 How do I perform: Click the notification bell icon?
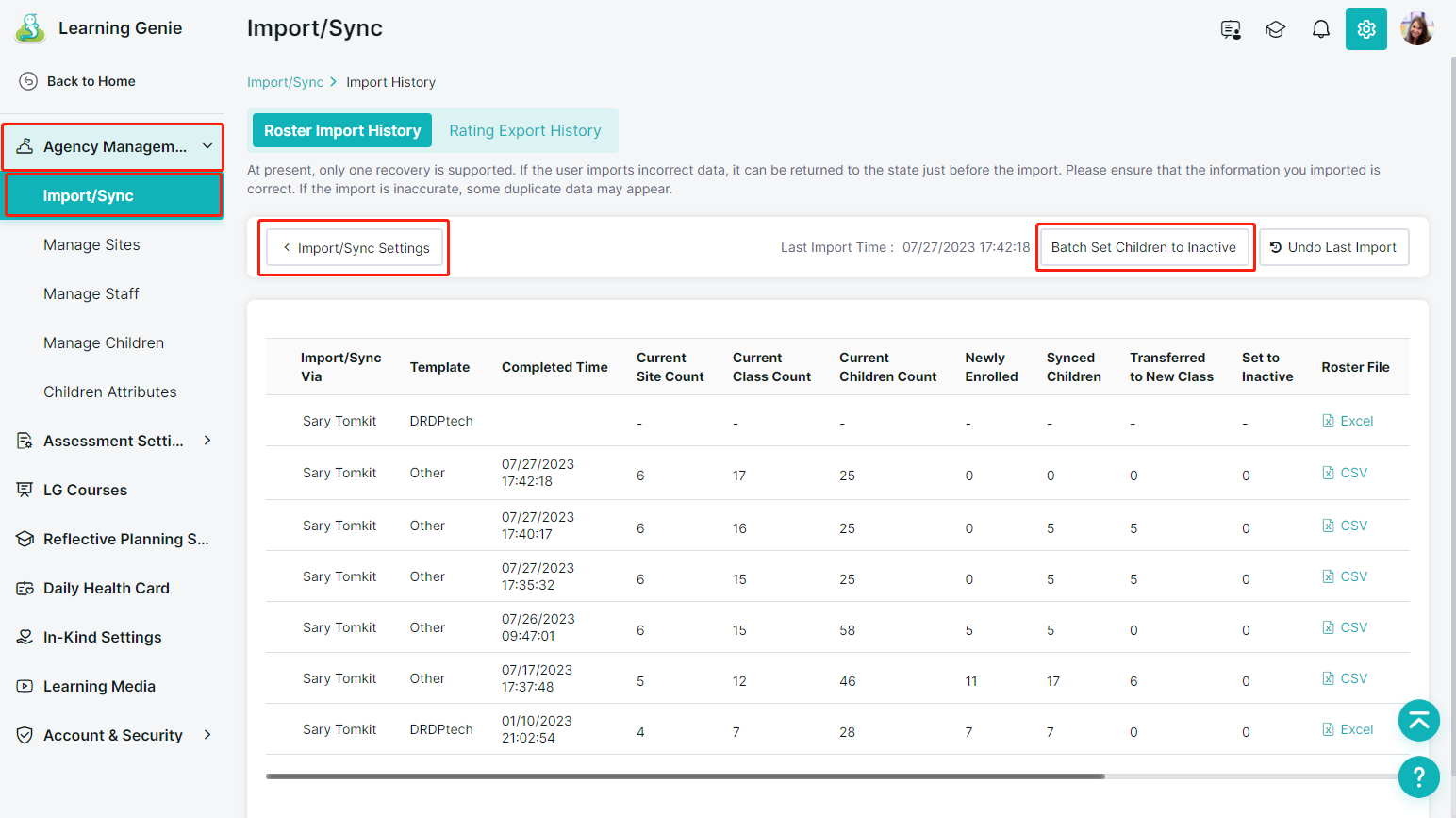pyautogui.click(x=1320, y=29)
